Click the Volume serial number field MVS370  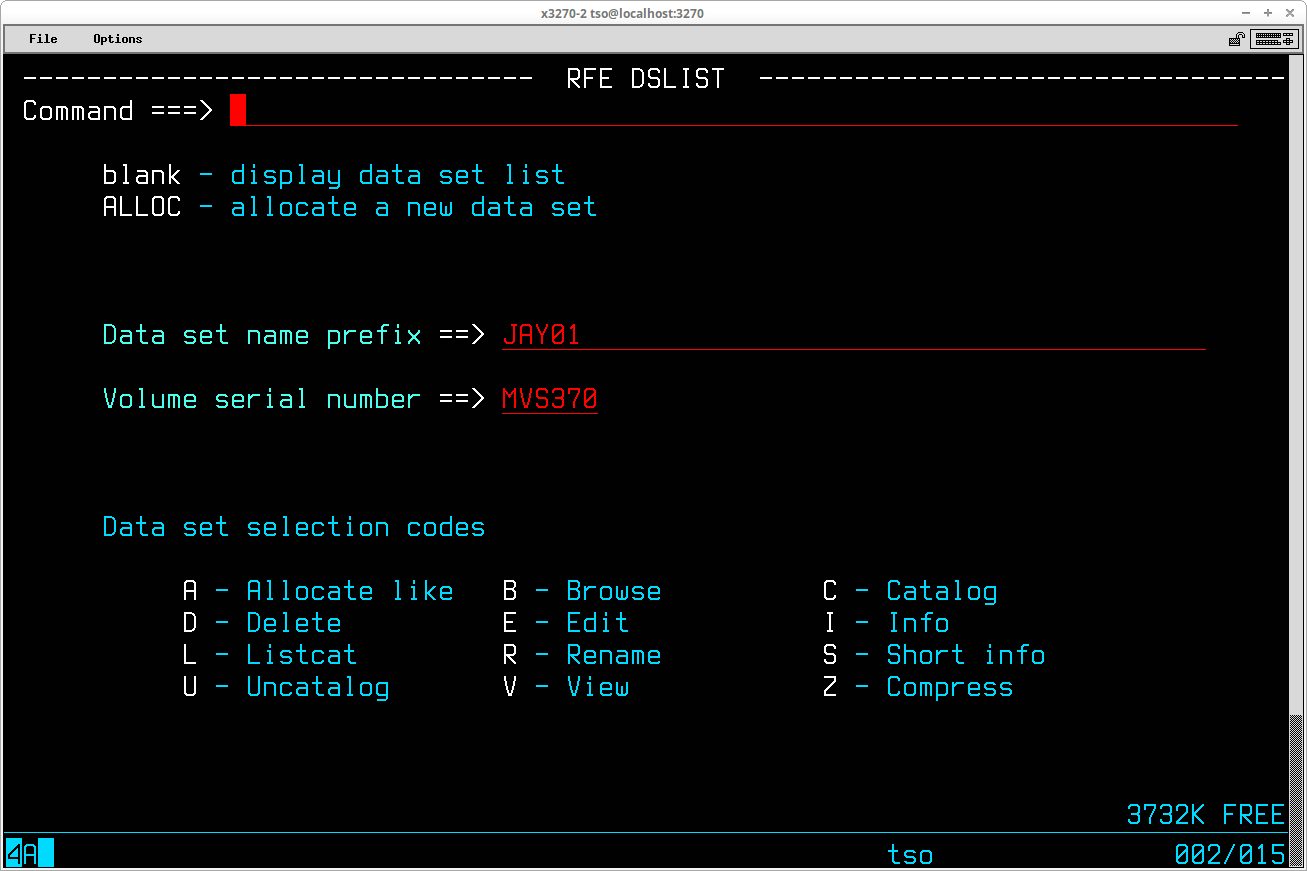click(549, 399)
